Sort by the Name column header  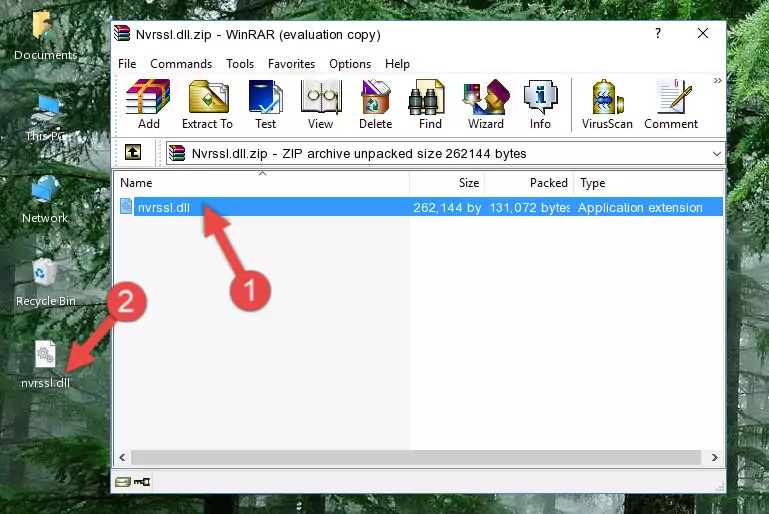[x=262, y=183]
